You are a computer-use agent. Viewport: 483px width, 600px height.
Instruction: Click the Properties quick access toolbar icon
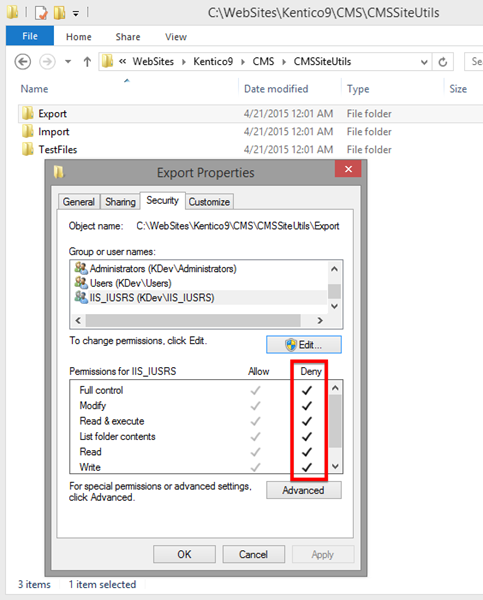tap(41, 13)
